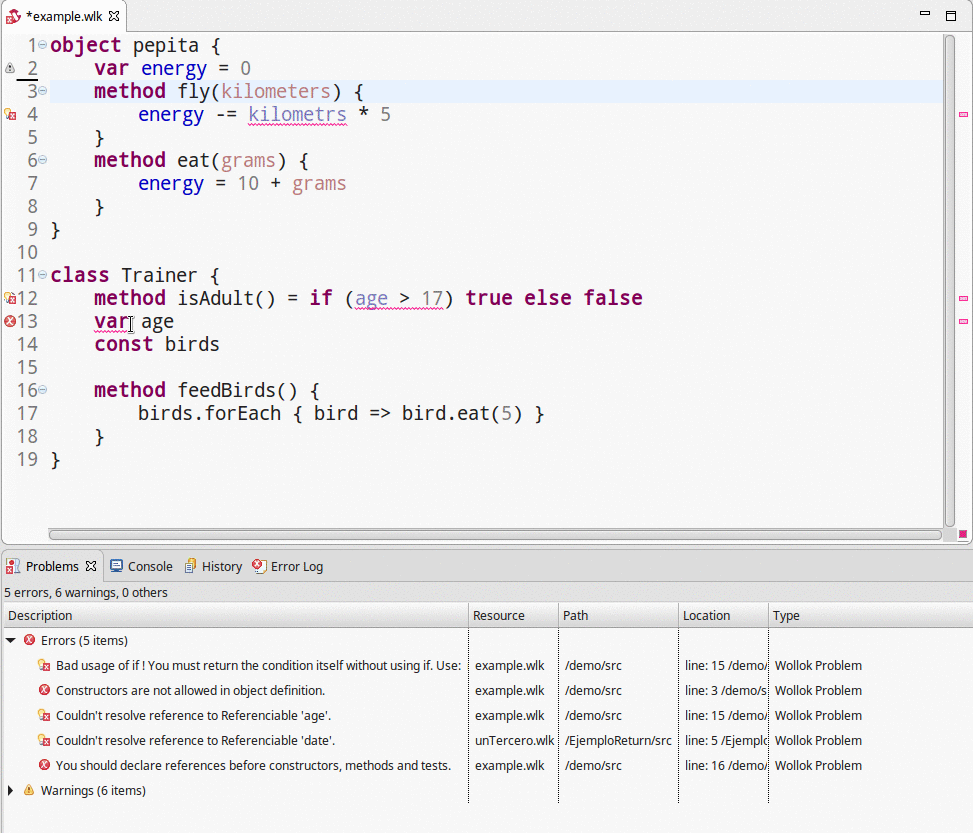Click the quick-fix error marker on line 4
973x833 pixels.
click(10, 114)
